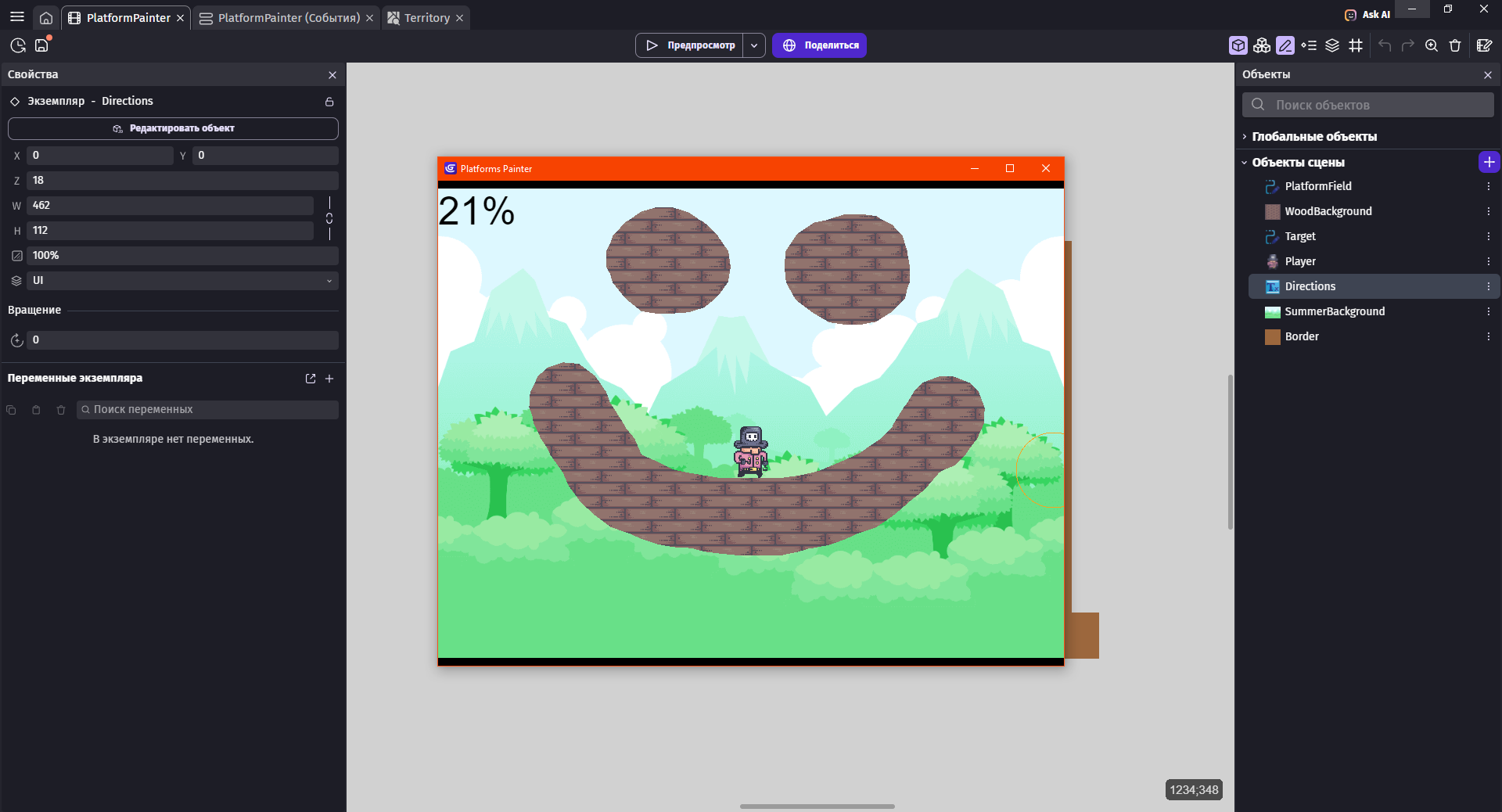Click the Поделиться share button

point(819,45)
